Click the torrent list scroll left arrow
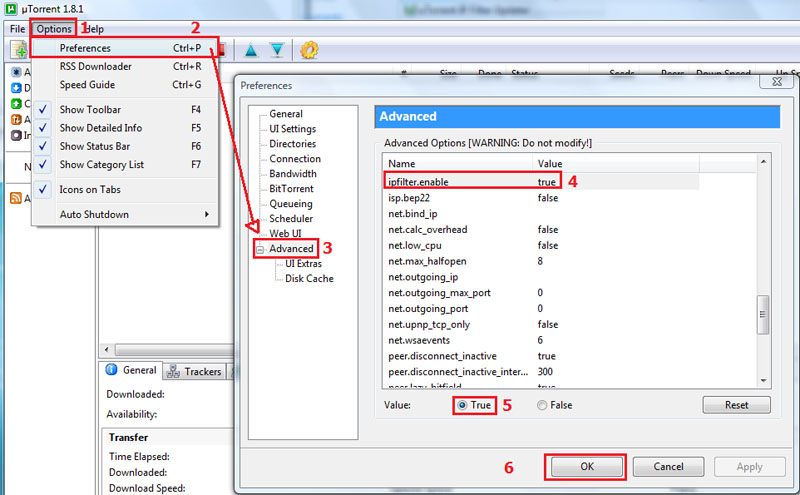The width and height of the screenshot is (800, 495). [106, 350]
